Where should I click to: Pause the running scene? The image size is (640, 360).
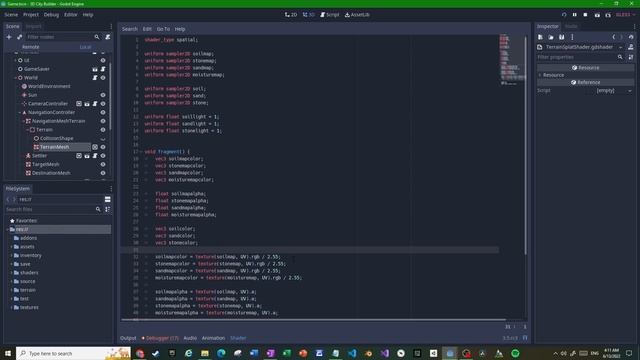coord(575,15)
